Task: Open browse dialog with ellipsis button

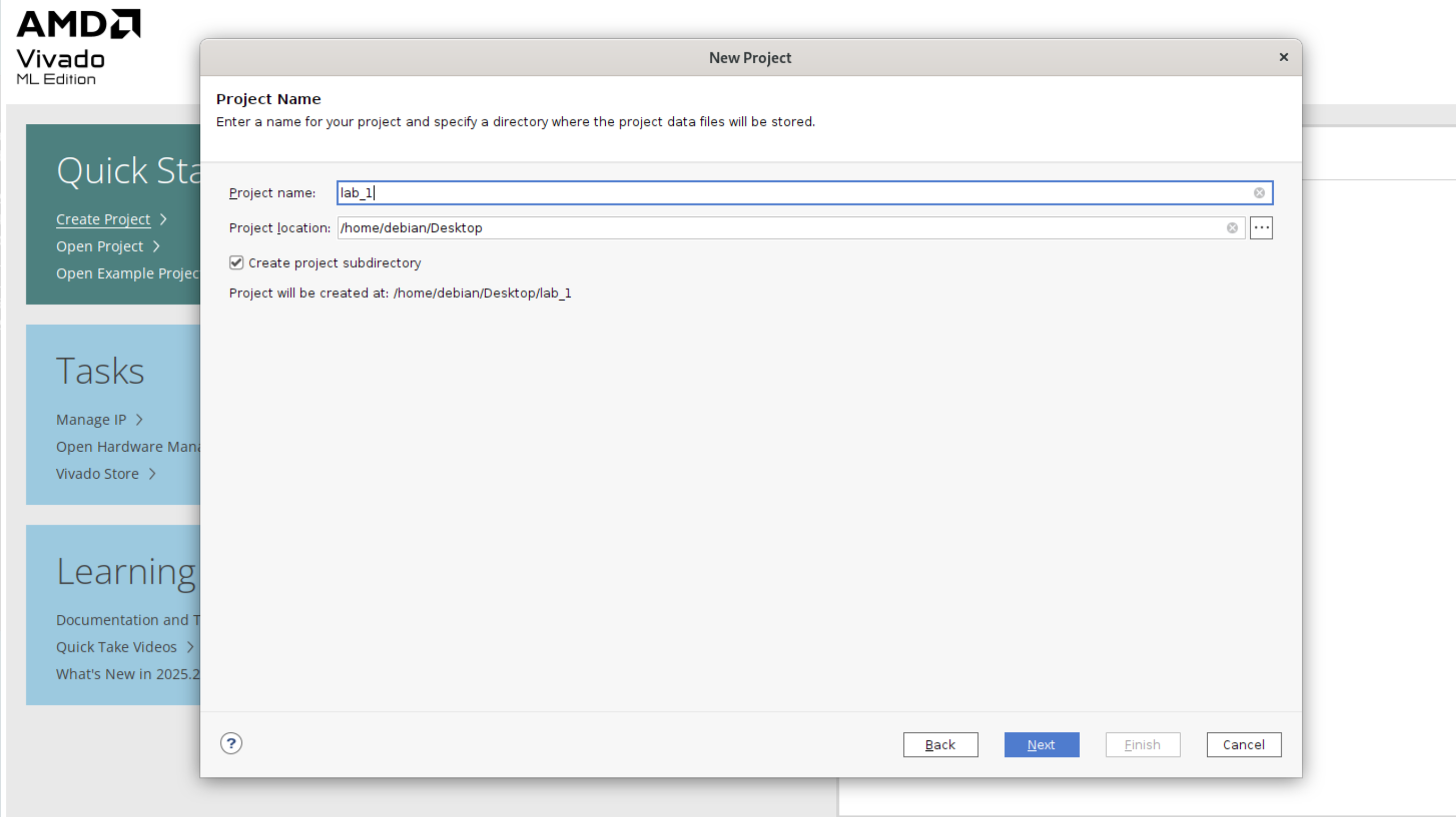Action: 1260,228
